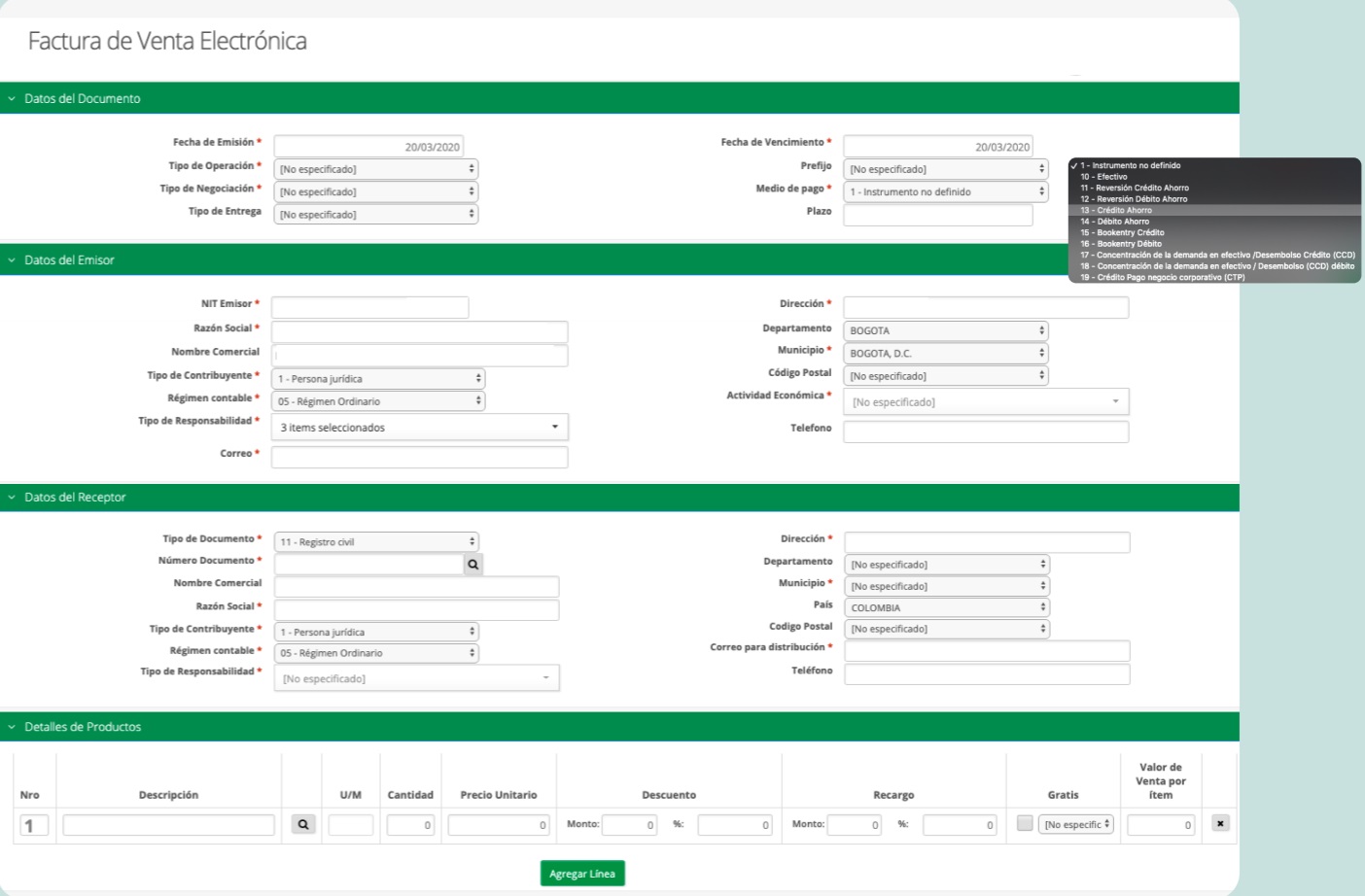Open the receptor Régimen contable dropdown
The height and width of the screenshot is (896, 1365).
point(376,653)
